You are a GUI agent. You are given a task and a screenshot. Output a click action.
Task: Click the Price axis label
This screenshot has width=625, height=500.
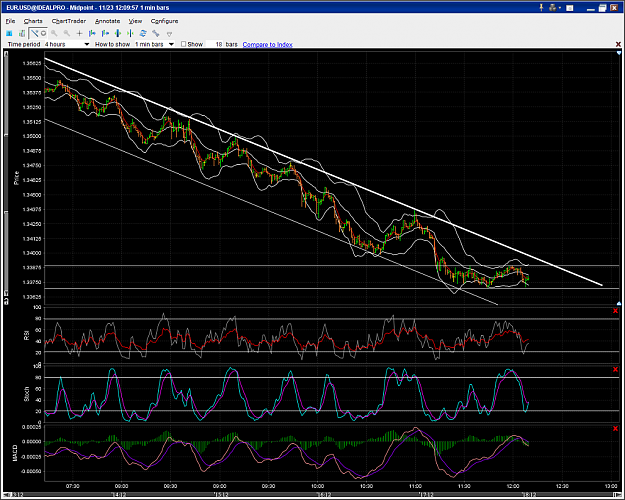pyautogui.click(x=16, y=178)
